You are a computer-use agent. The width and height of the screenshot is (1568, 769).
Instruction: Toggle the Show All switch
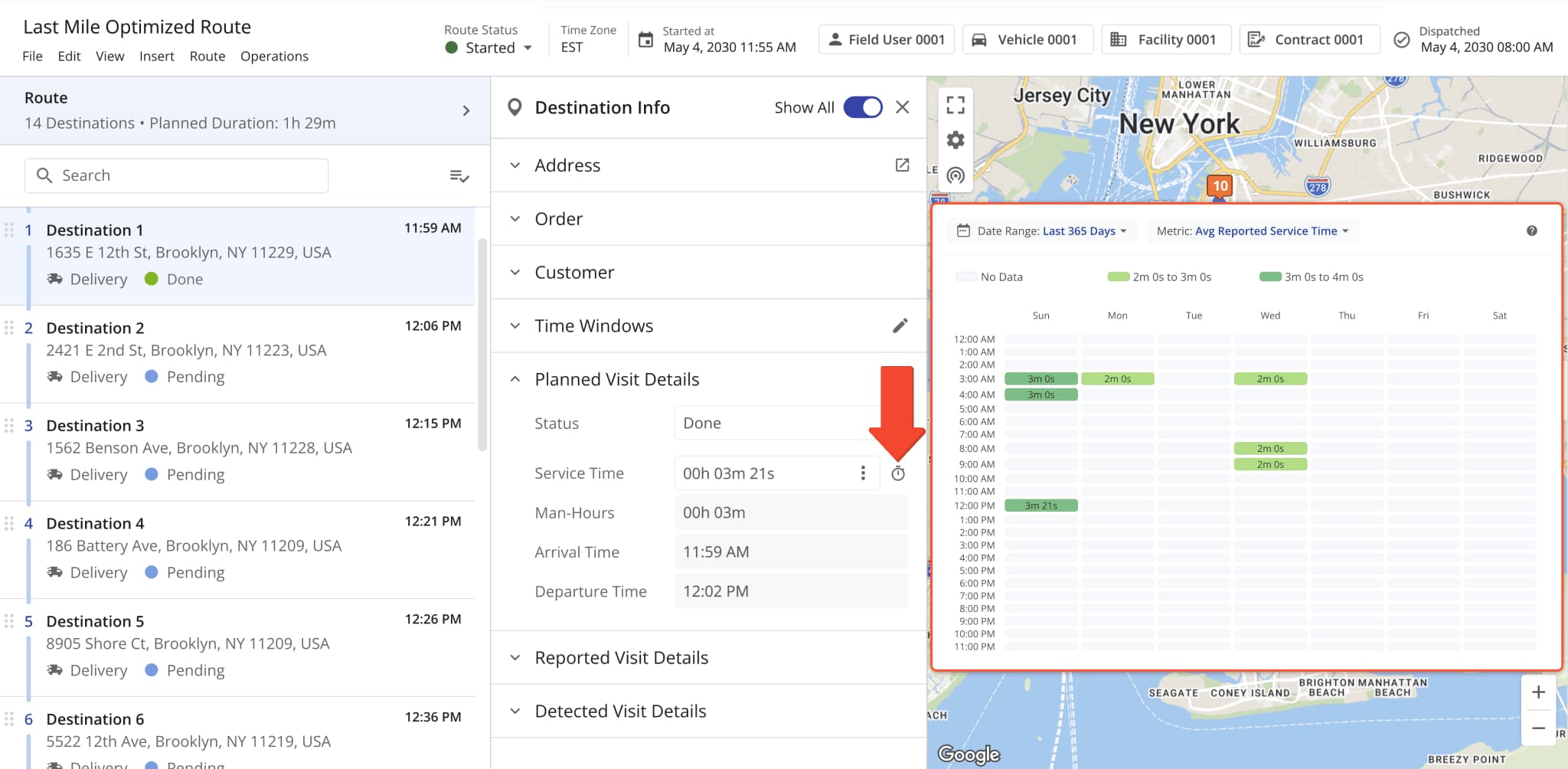[863, 107]
